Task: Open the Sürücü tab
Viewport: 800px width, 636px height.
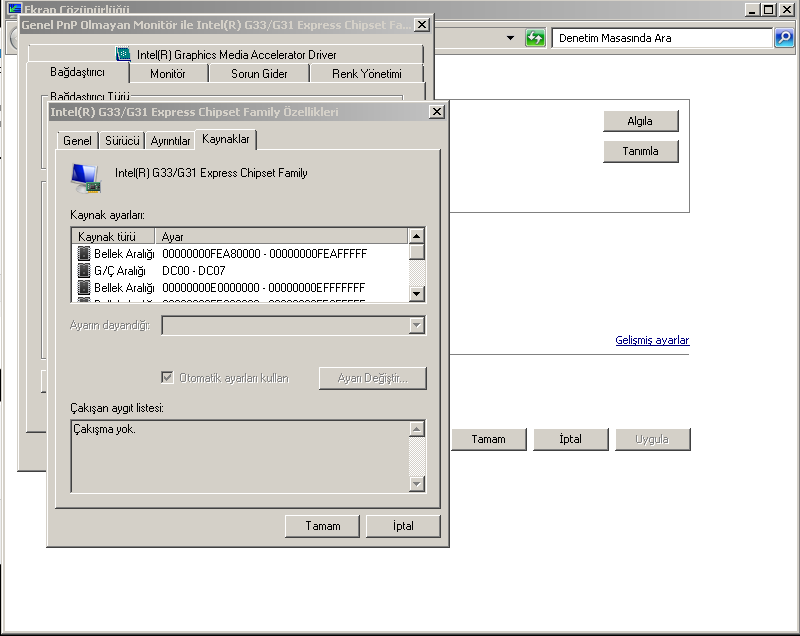Action: (122, 141)
